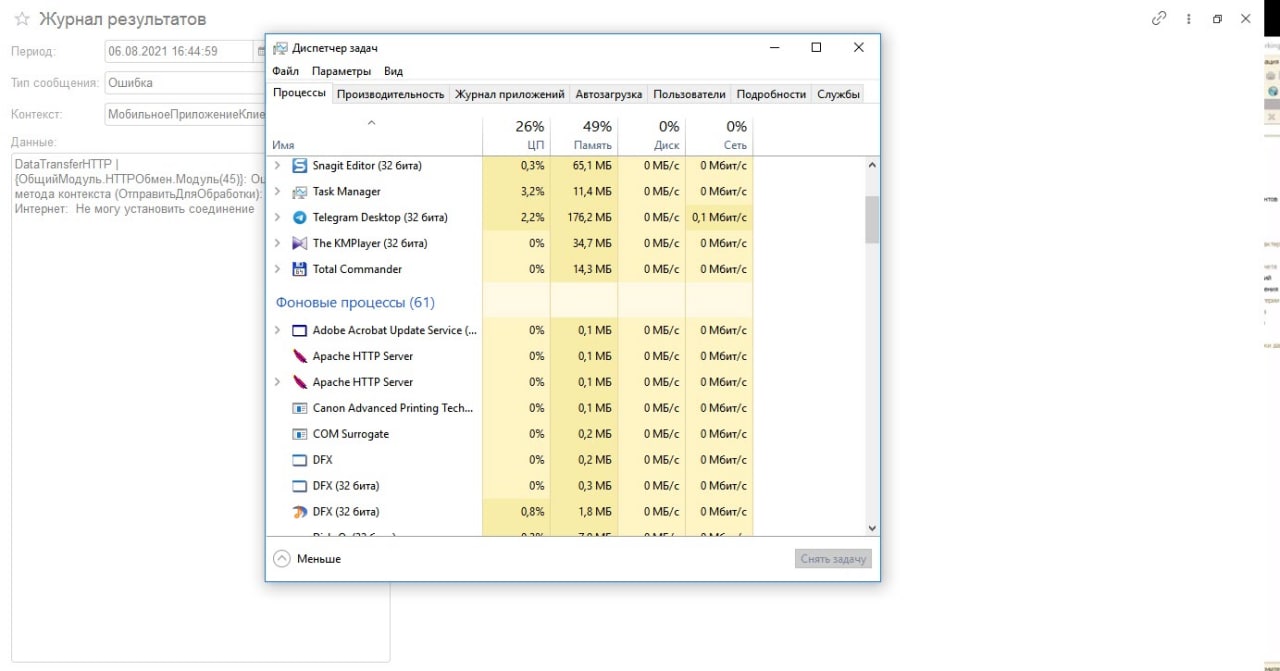Open the Автозагрузка tab
Viewport: 1280px width, 671px height.
[x=609, y=94]
